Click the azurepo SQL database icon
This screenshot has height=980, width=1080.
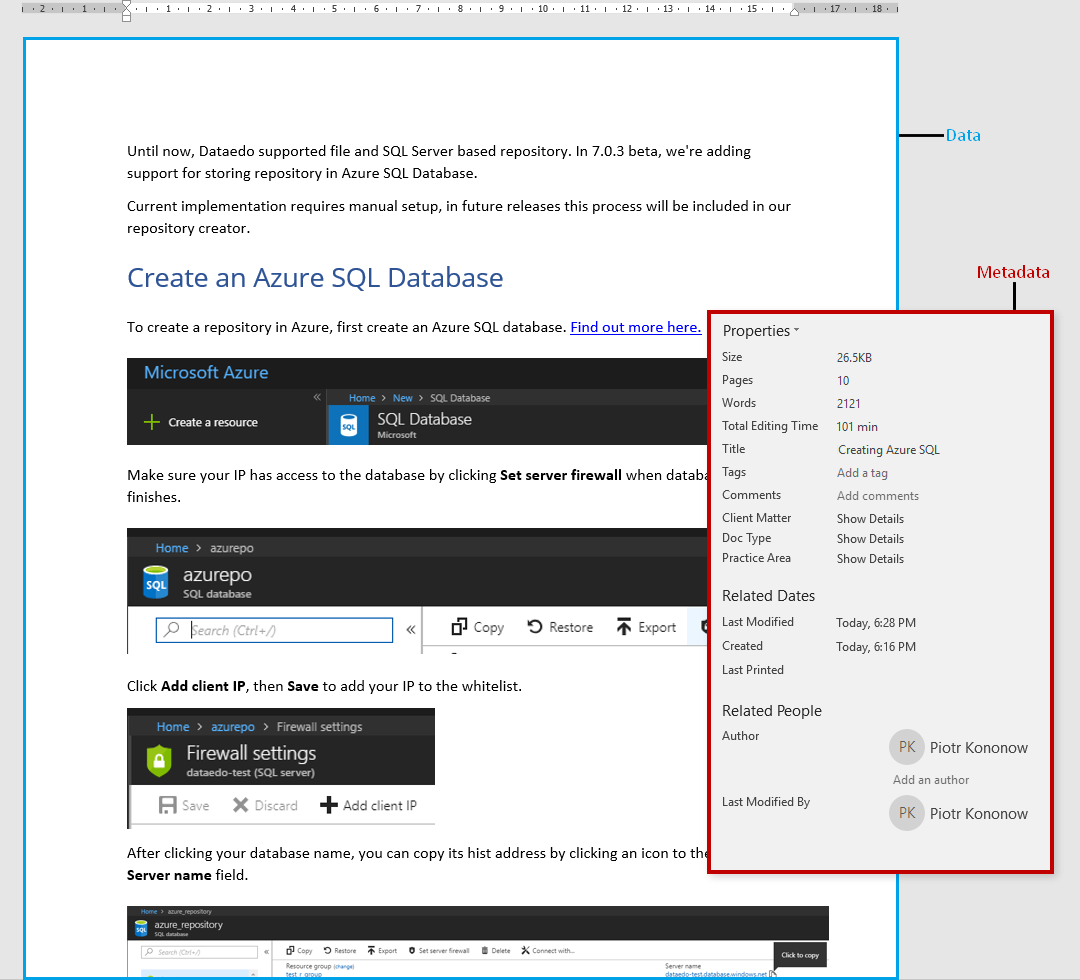click(155, 582)
